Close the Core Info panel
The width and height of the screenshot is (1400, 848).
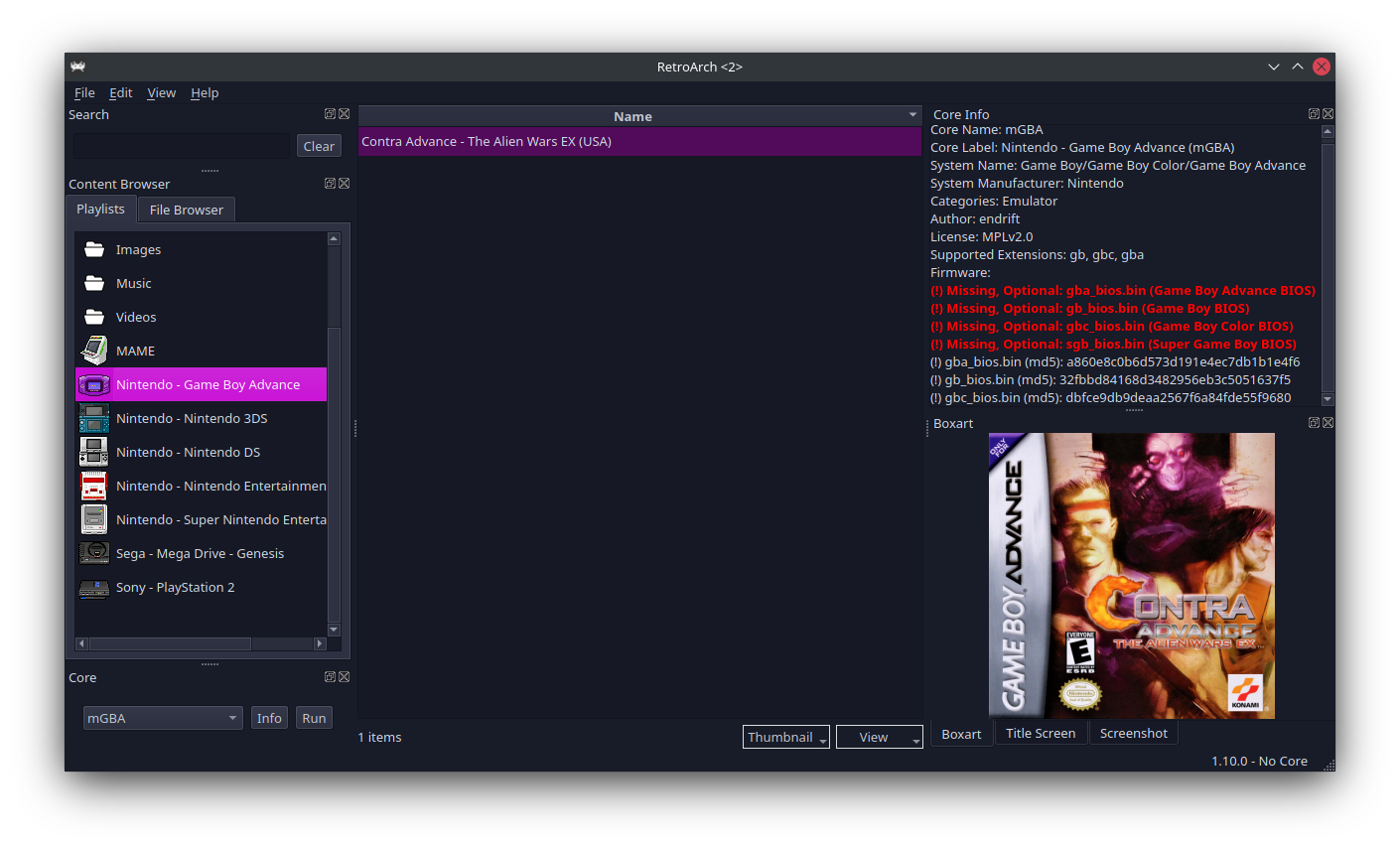1328,114
